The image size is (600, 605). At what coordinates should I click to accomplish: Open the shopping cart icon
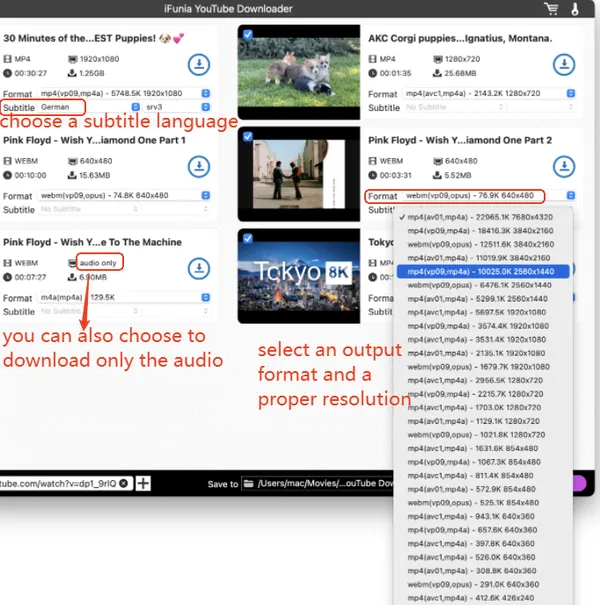point(551,10)
